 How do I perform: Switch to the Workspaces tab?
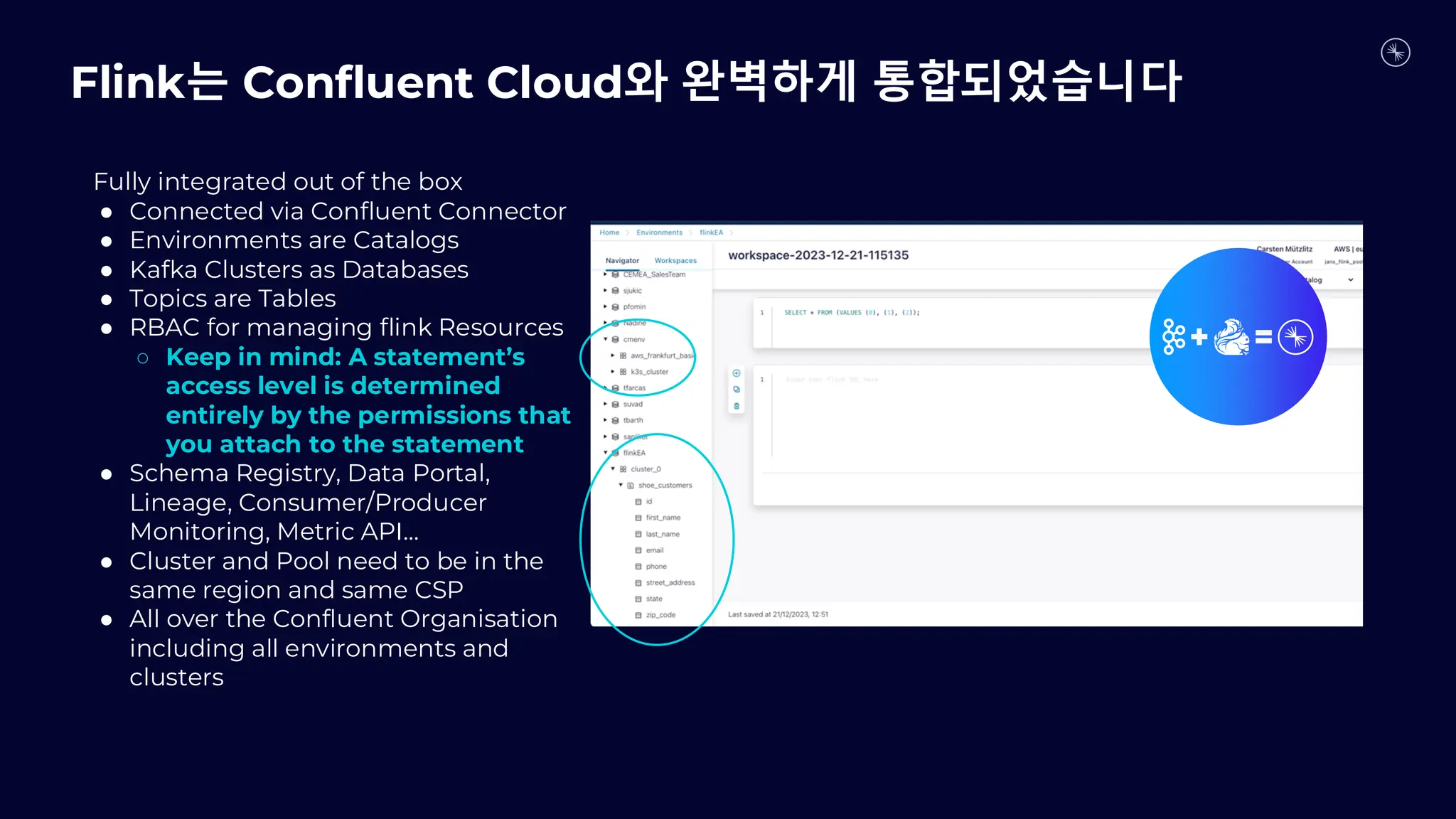click(x=675, y=261)
